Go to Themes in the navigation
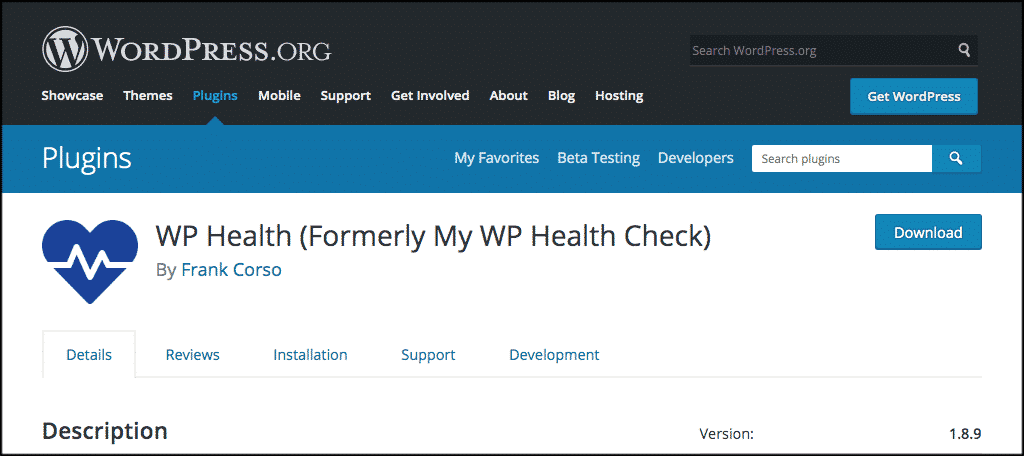 coord(148,96)
